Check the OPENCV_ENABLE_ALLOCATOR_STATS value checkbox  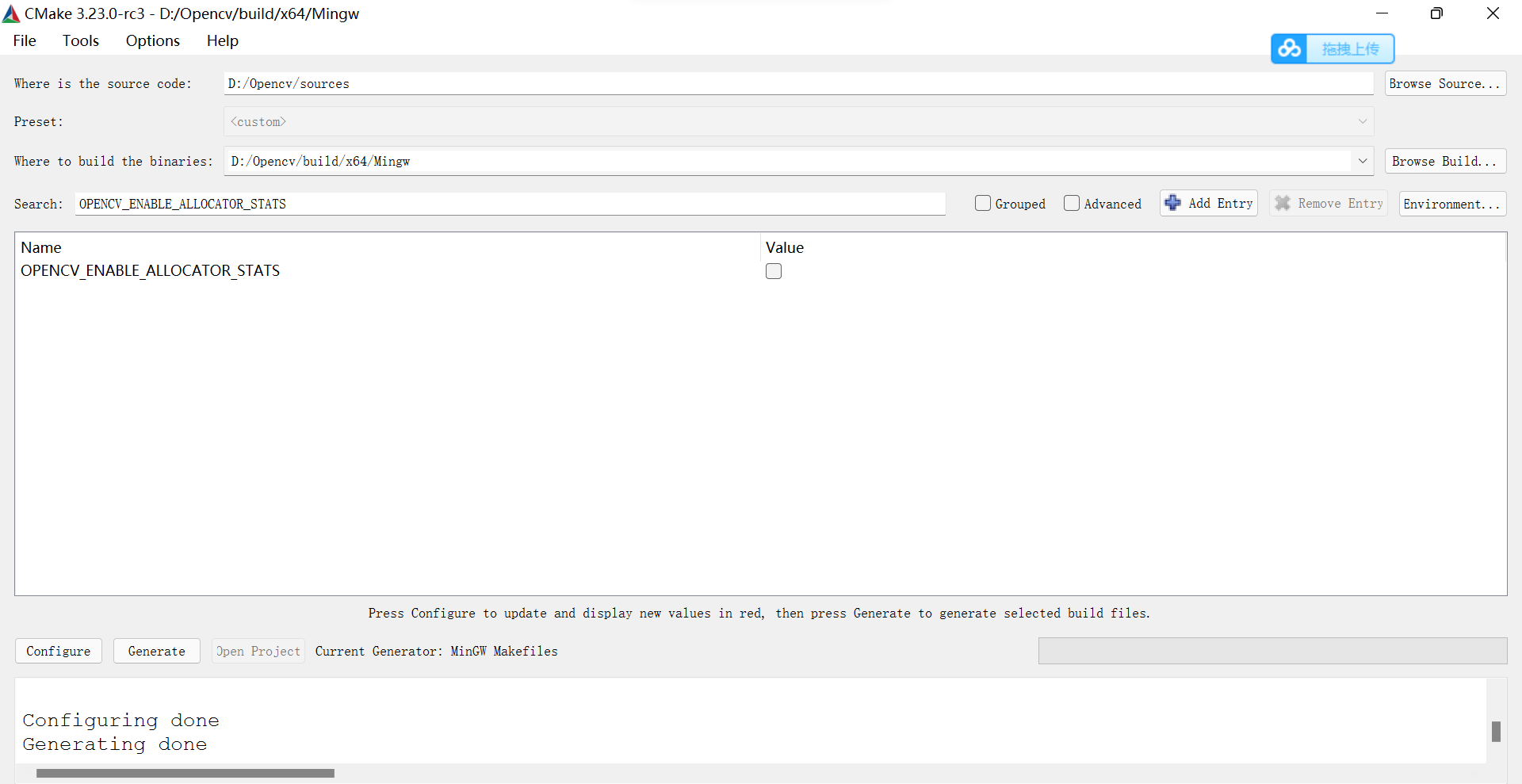774,271
